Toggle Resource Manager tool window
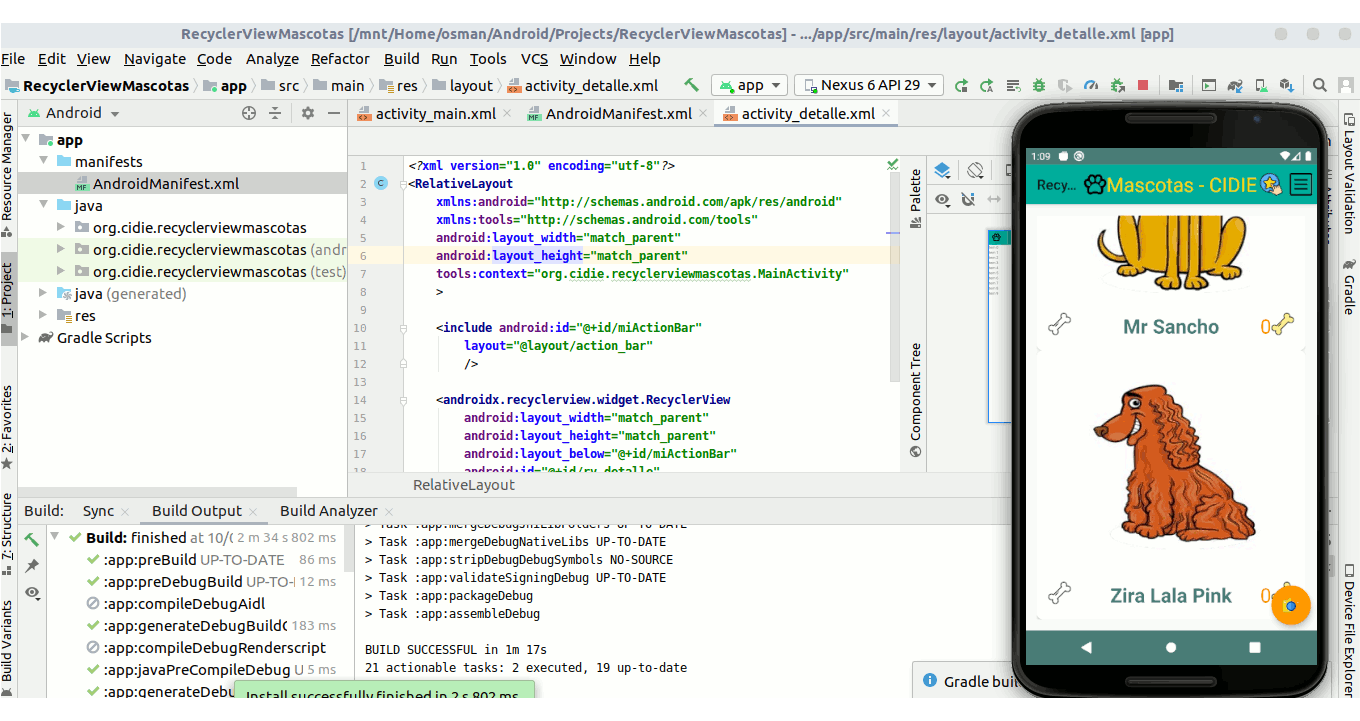Image resolution: width=1360 pixels, height=721 pixels. click(x=8, y=173)
